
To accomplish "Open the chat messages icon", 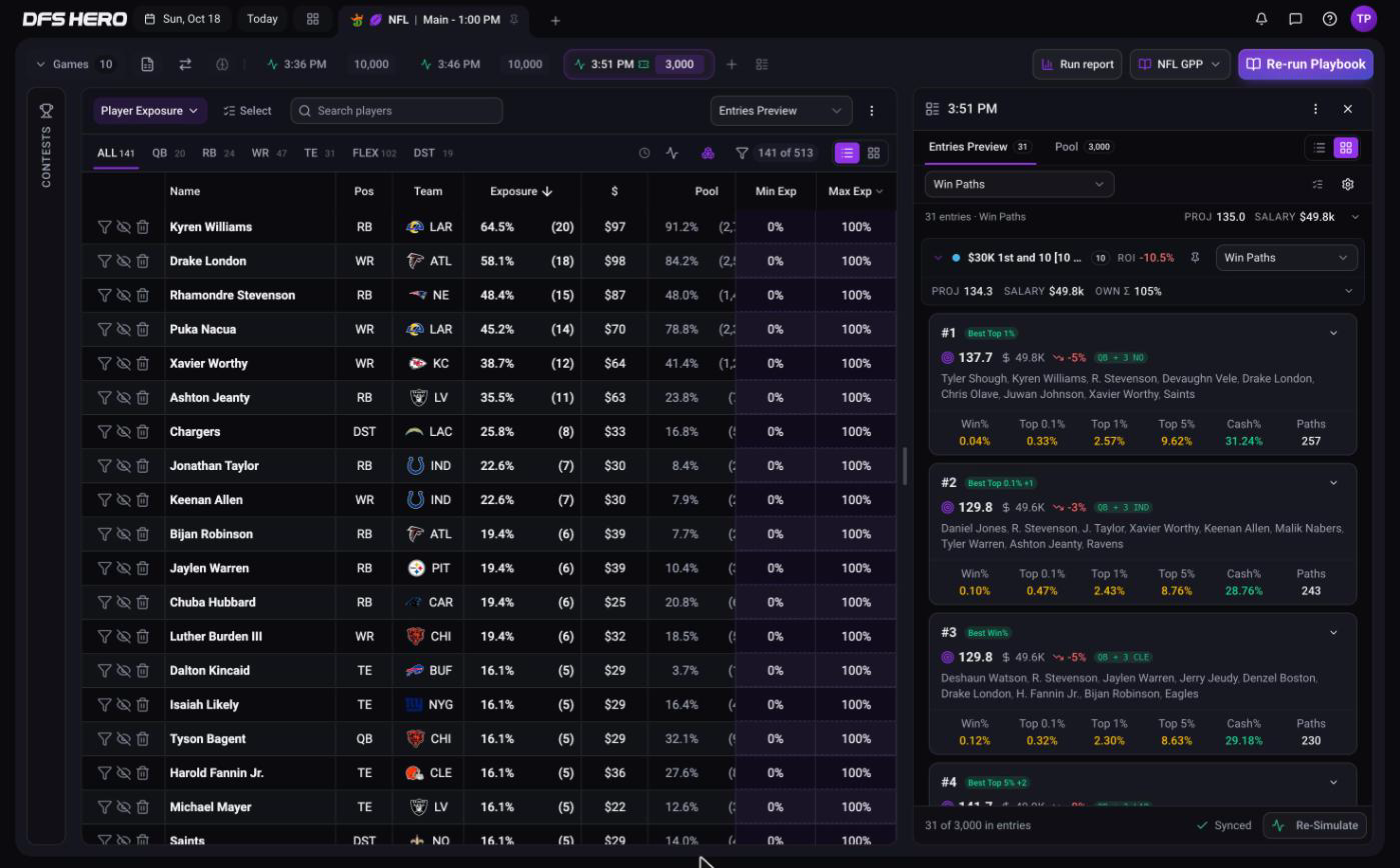I will click(1295, 19).
